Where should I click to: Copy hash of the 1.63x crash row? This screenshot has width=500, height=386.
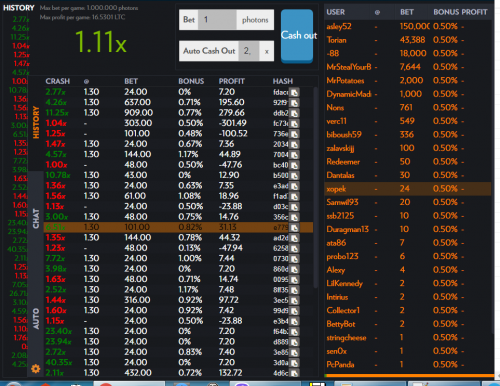click(x=294, y=279)
